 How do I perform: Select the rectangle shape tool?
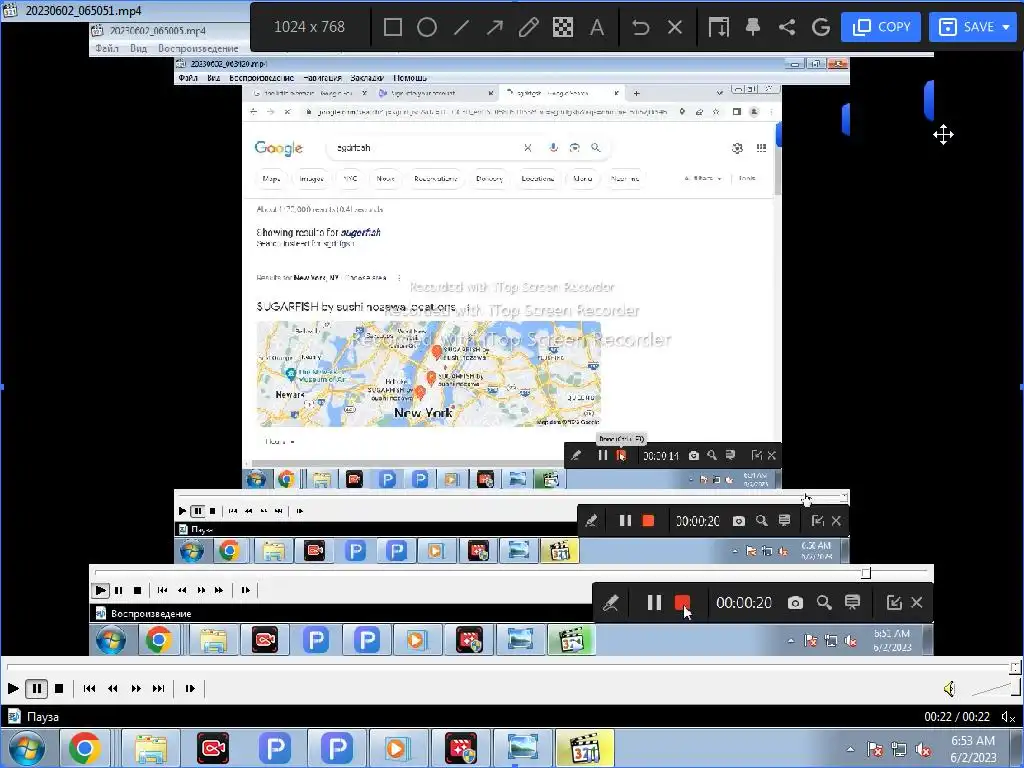coord(392,27)
